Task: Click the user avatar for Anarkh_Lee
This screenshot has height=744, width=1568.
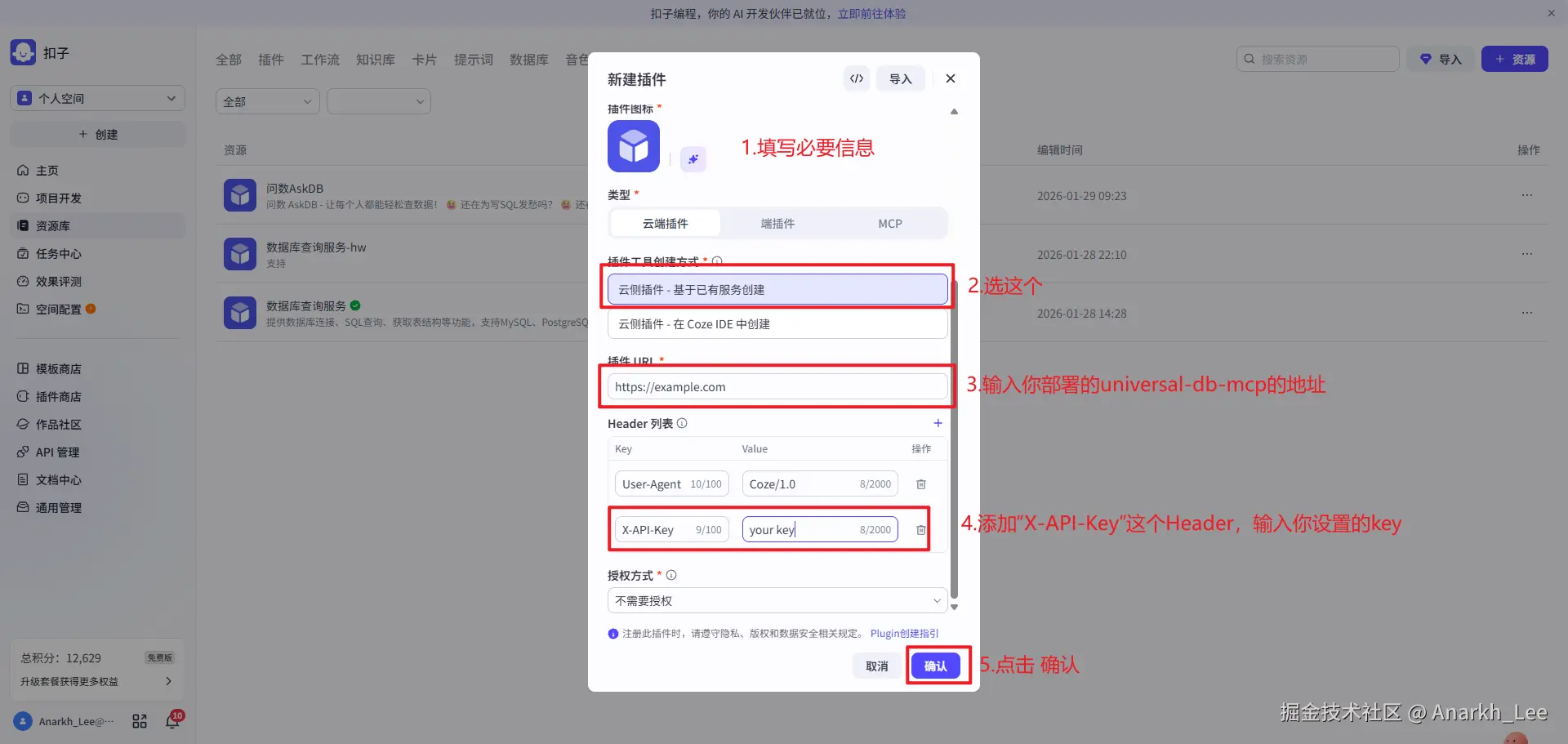Action: coord(23,721)
